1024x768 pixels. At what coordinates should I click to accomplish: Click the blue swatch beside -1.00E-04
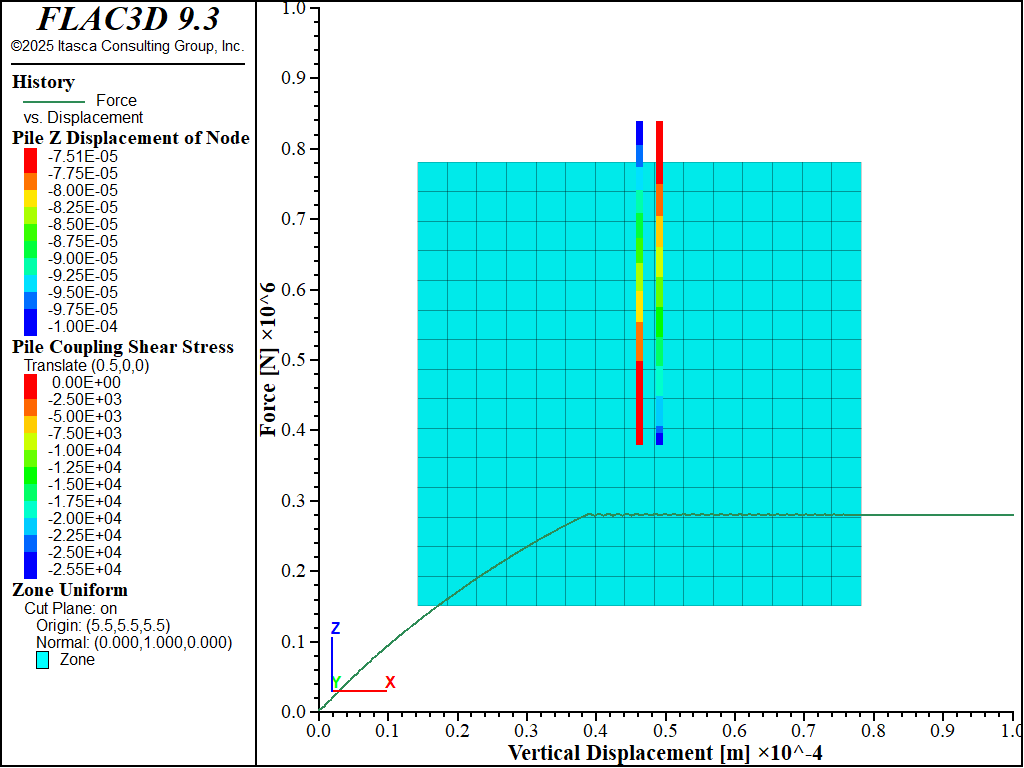point(30,326)
